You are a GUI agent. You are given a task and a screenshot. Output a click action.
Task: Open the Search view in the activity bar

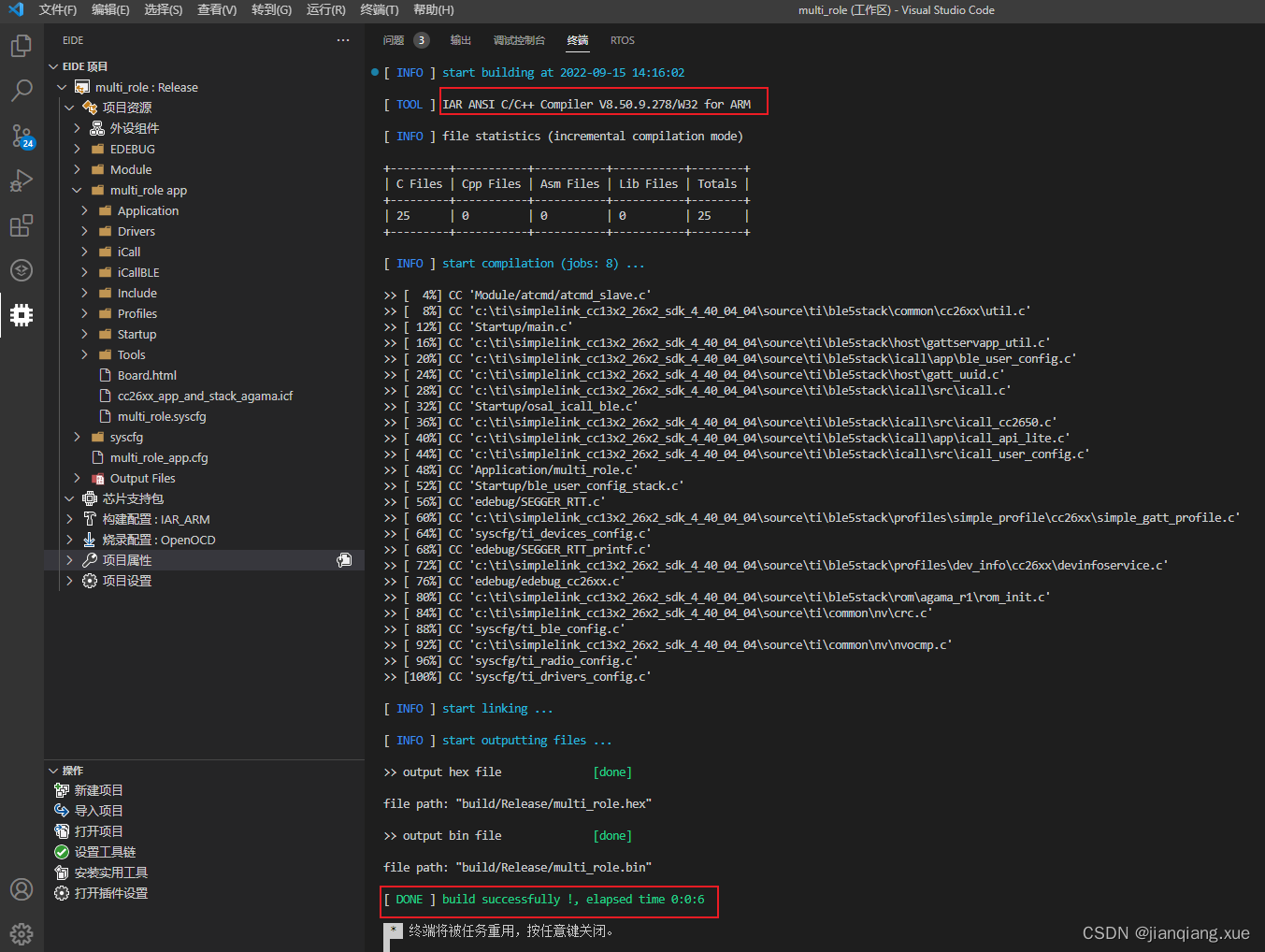(21, 90)
